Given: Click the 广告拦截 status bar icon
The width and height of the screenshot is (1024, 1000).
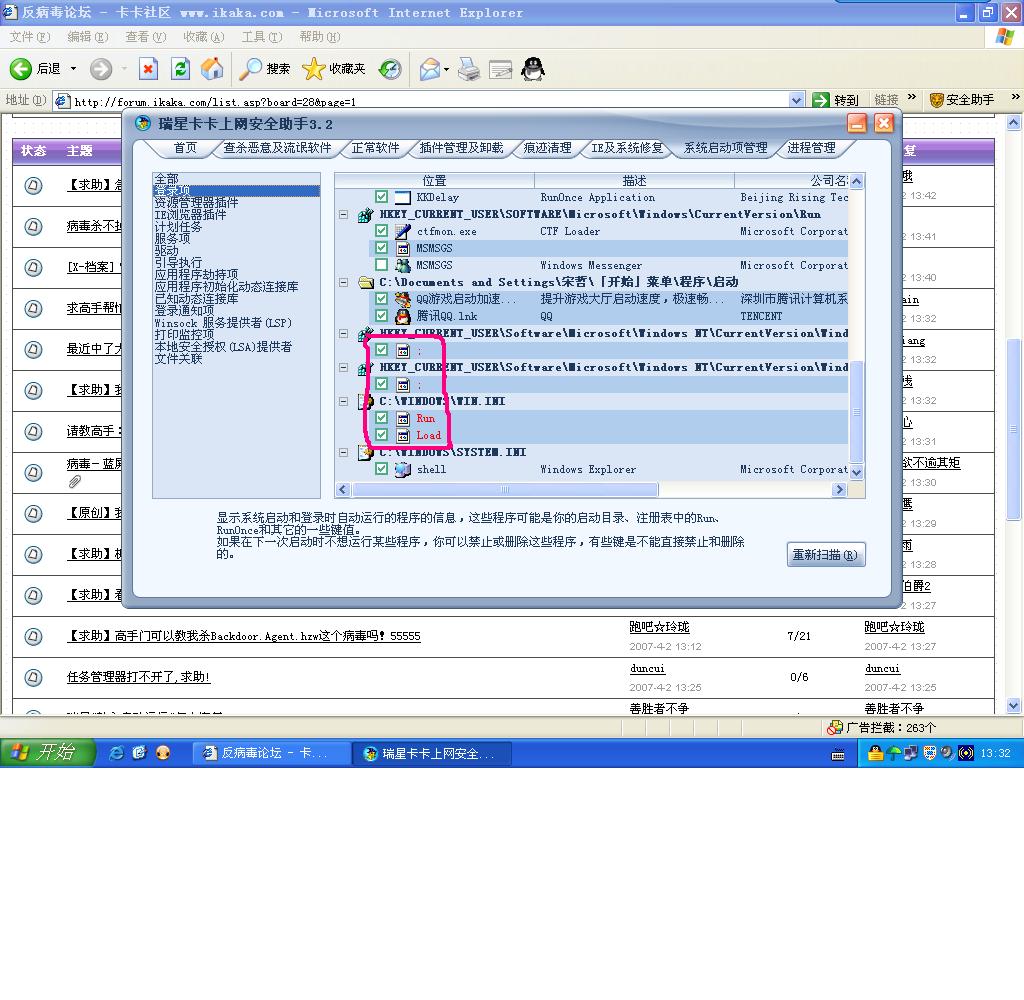Looking at the screenshot, I should click(835, 727).
